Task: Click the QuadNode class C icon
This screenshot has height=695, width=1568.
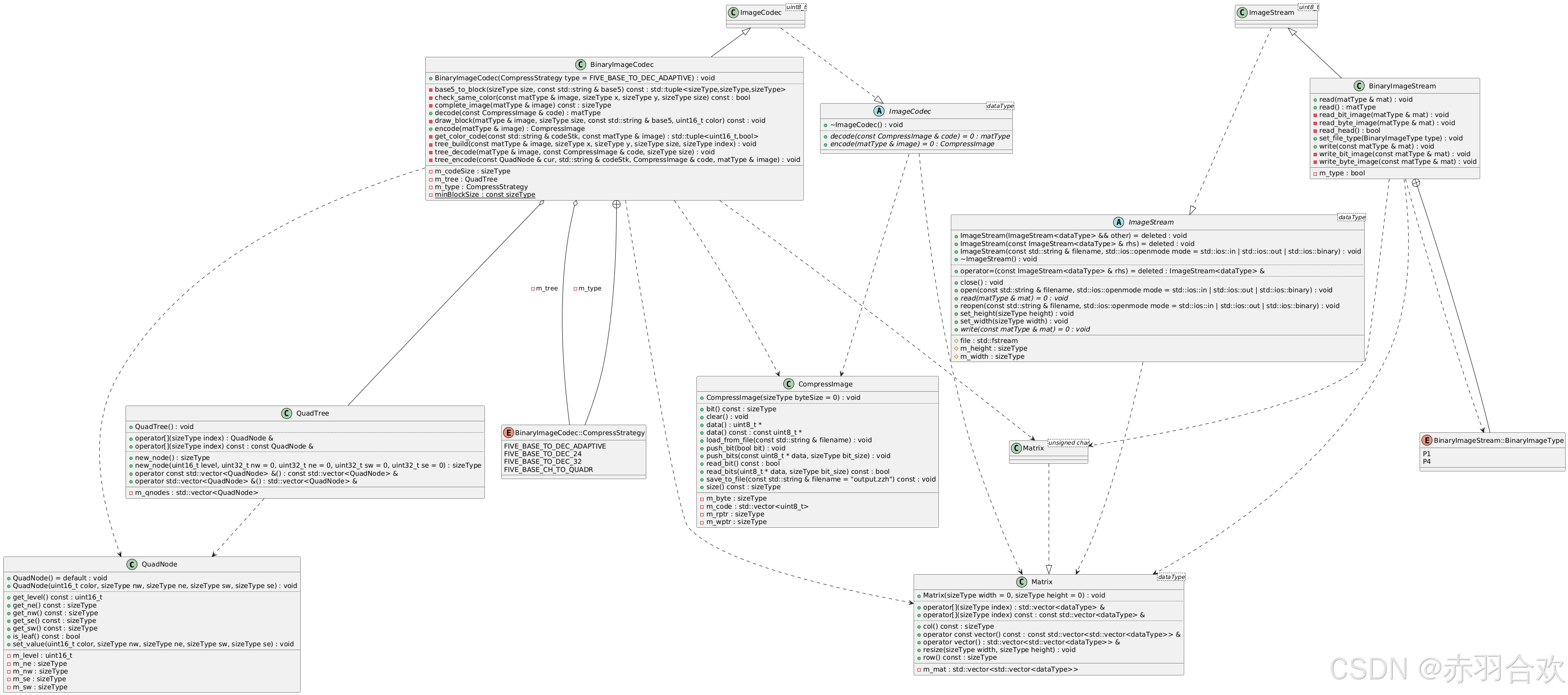Action: tap(132, 565)
